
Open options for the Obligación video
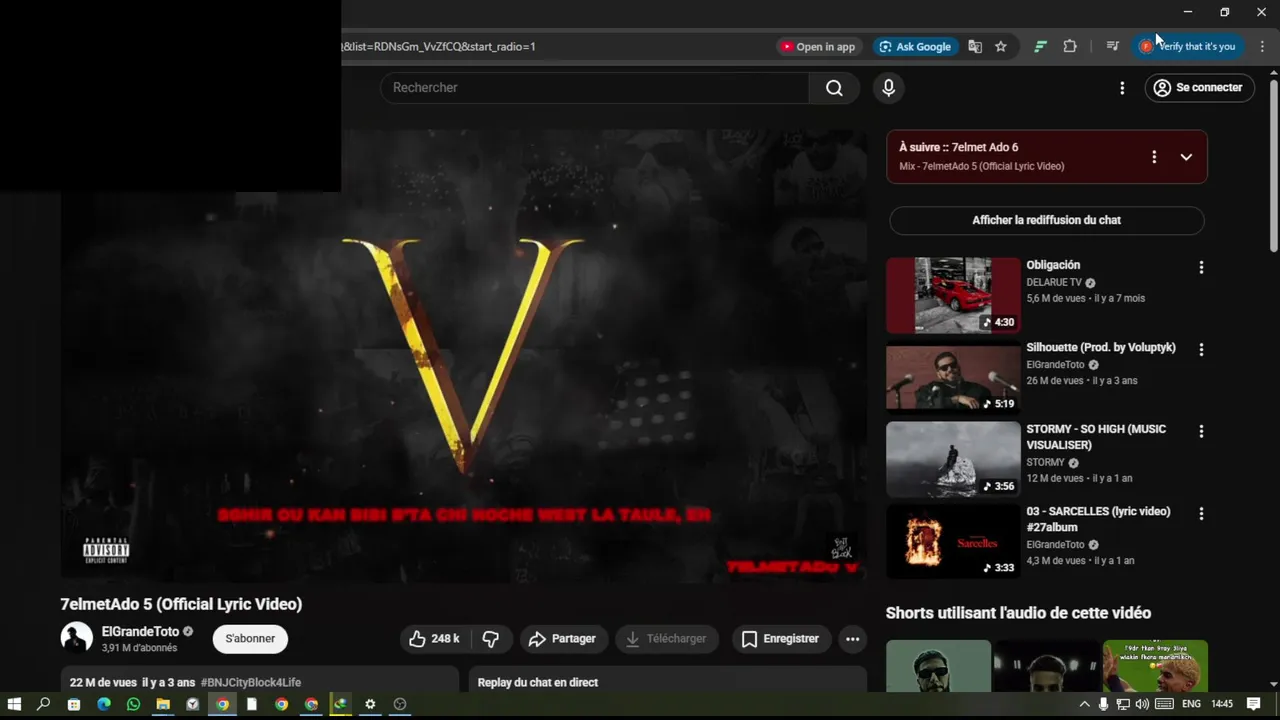(x=1201, y=267)
